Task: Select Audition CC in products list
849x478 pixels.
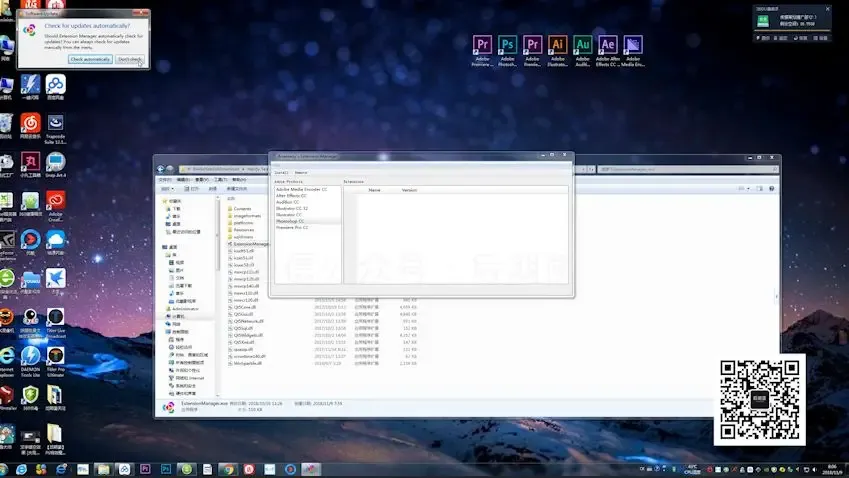Action: [x=288, y=202]
